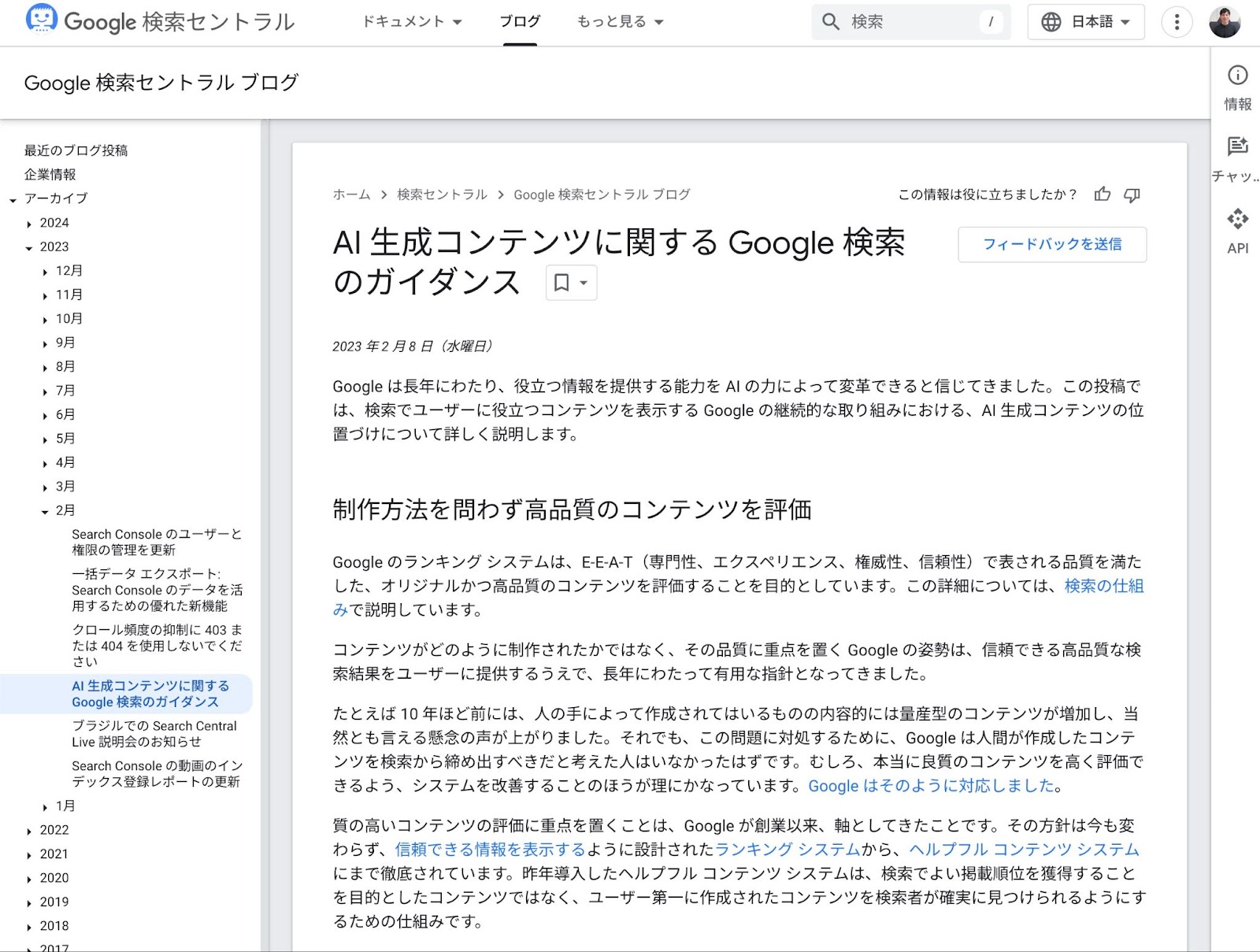
Task: Expand the 2020 archive year
Action: click(x=29, y=879)
